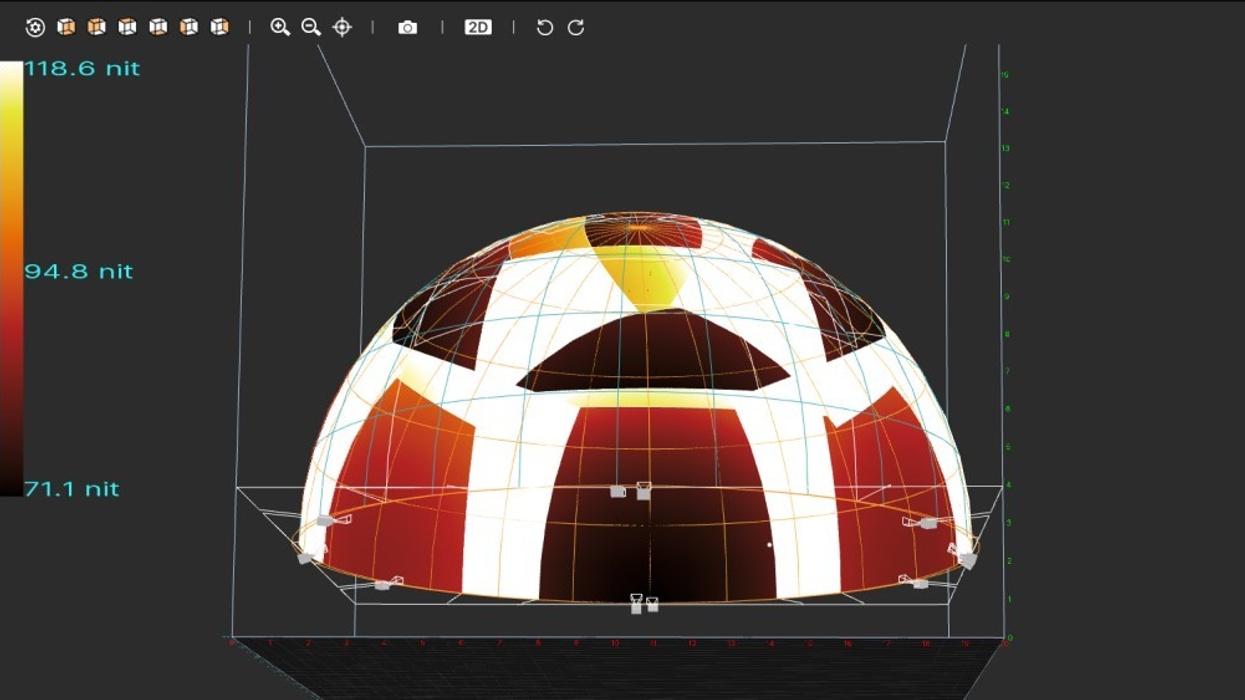
Task: Click the undo arrow icon
Action: click(x=544, y=27)
